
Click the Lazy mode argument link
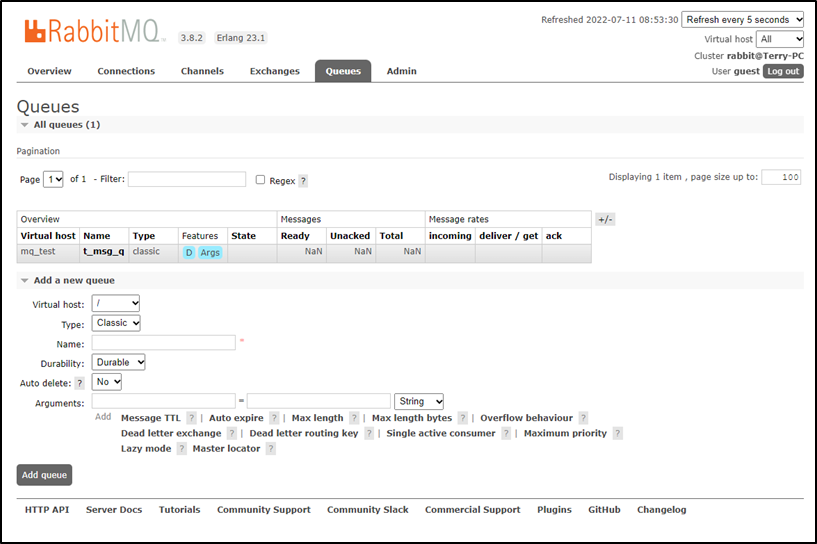[146, 449]
